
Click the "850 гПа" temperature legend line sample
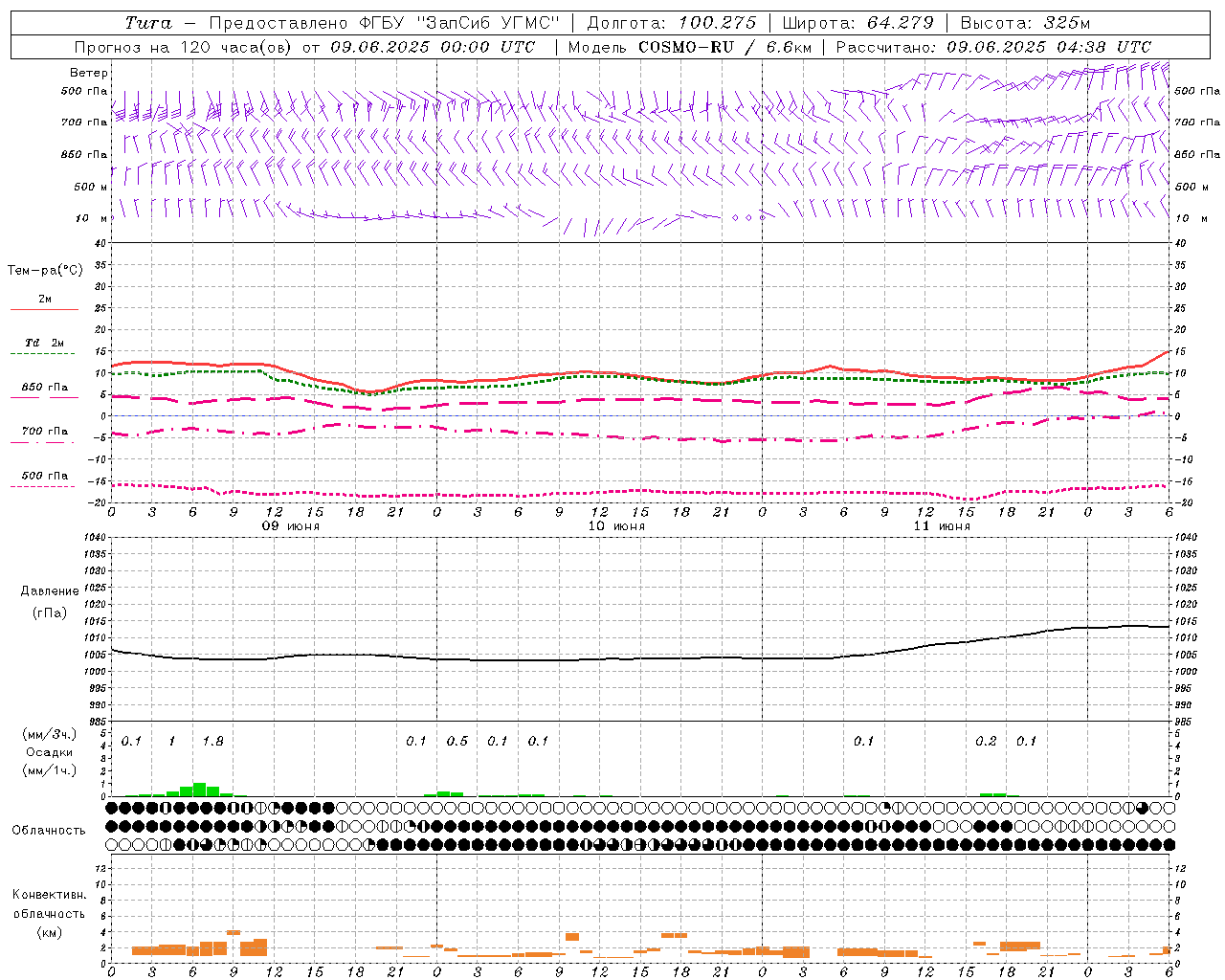click(x=43, y=398)
